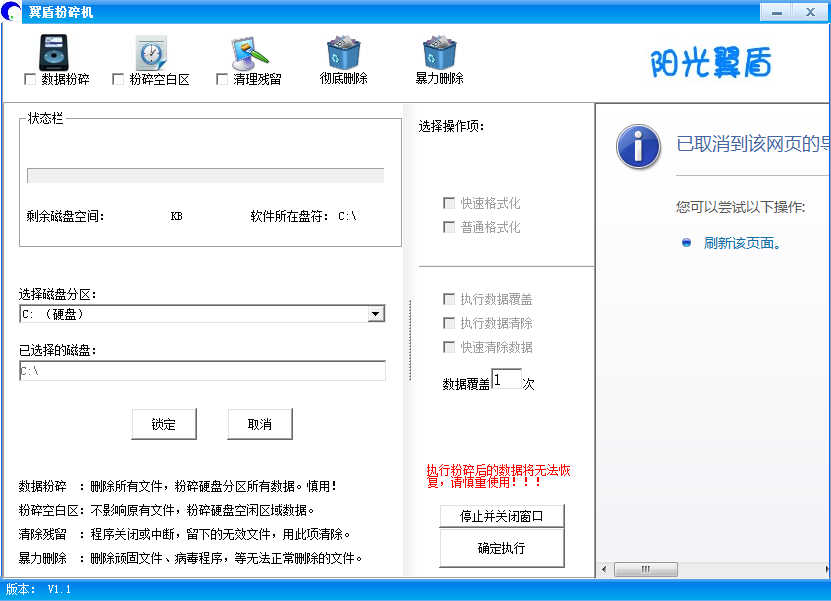Viewport: 831px width, 601px height.
Task: Enable the 数据粉碎 checkbox
Action: click(30, 79)
